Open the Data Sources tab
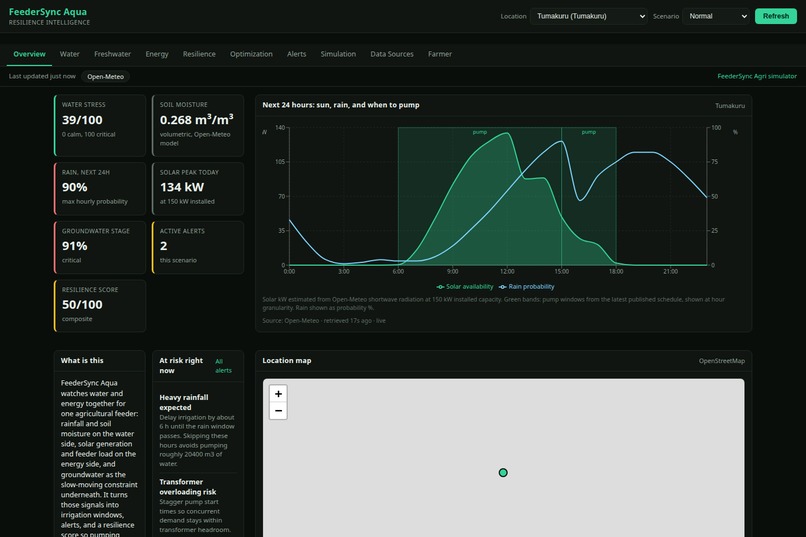The image size is (806, 537). coord(392,54)
